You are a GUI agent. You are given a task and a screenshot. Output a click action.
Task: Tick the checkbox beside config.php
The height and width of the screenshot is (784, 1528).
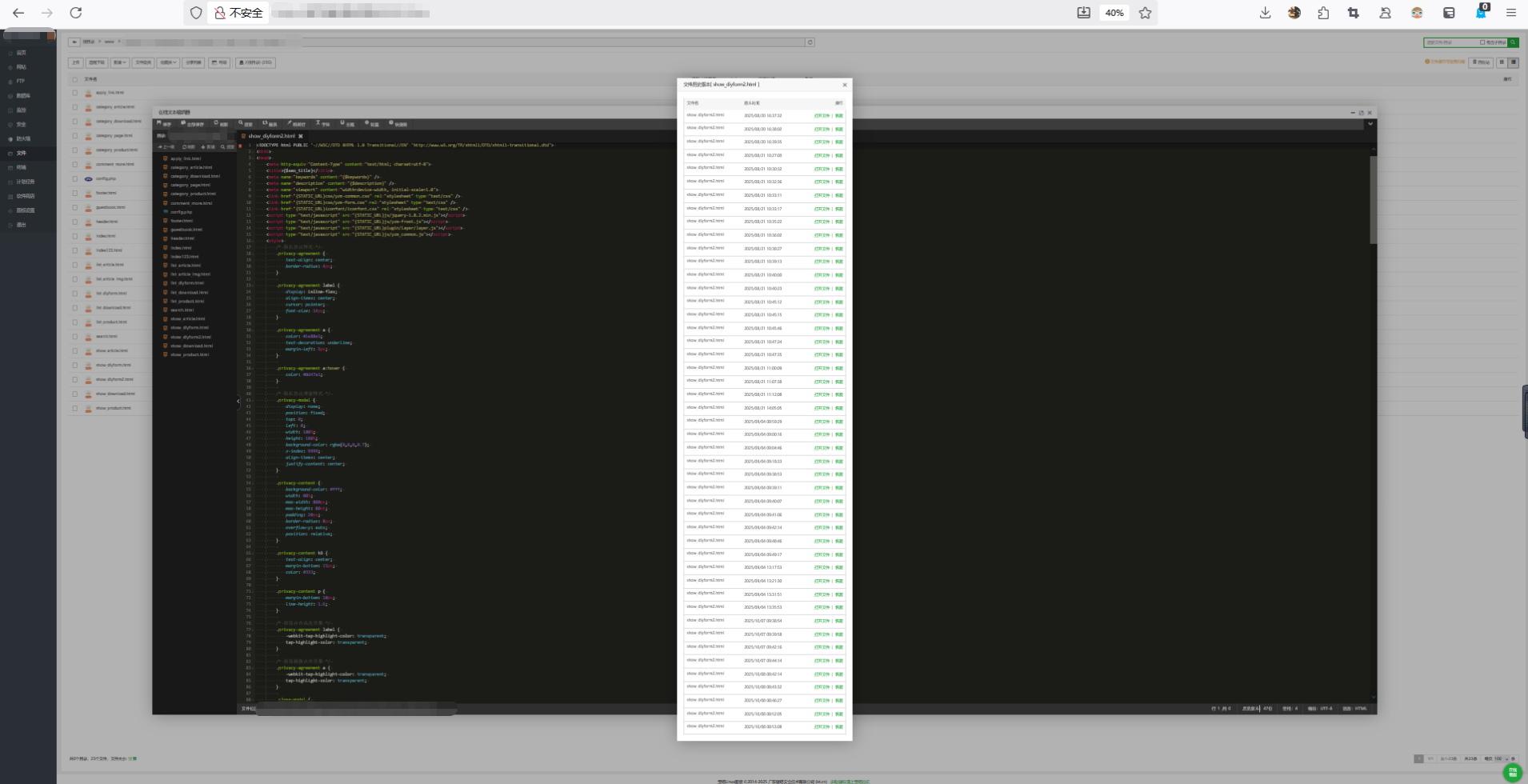(75, 179)
